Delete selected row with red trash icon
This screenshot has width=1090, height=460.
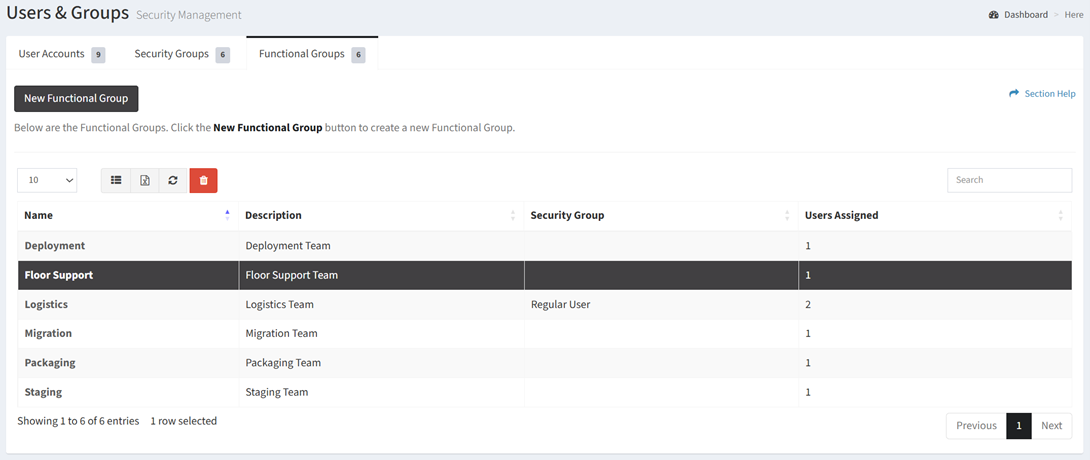203,180
